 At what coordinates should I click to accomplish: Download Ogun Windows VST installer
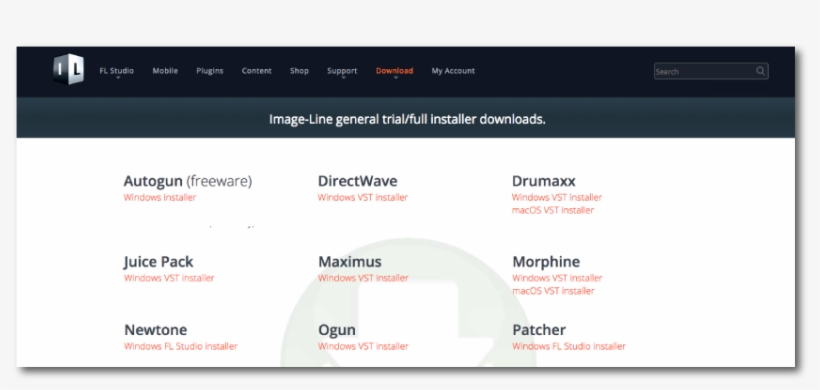tap(363, 346)
